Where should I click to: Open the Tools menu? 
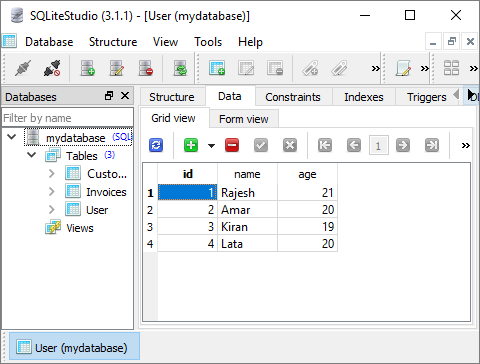click(x=208, y=42)
